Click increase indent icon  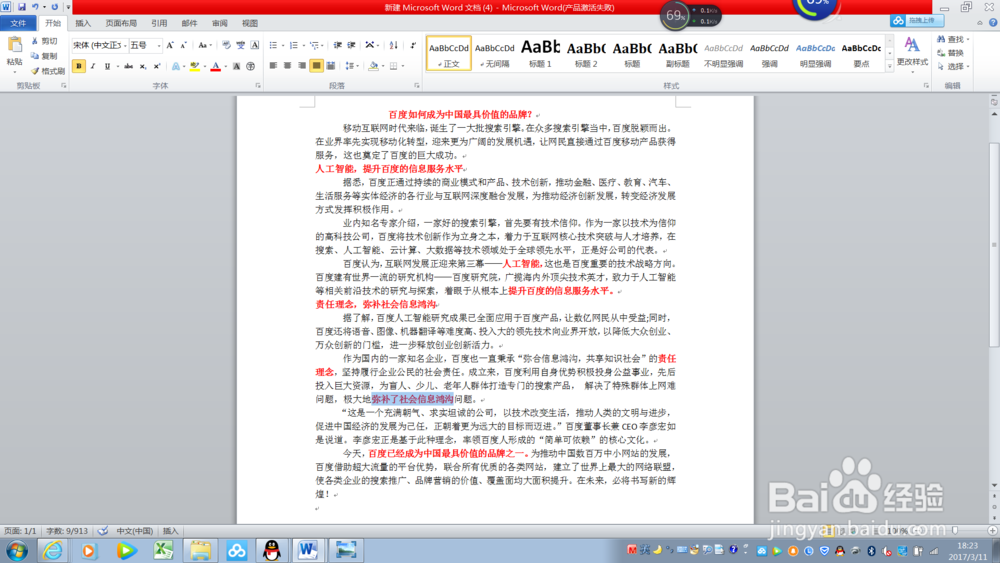click(x=351, y=45)
